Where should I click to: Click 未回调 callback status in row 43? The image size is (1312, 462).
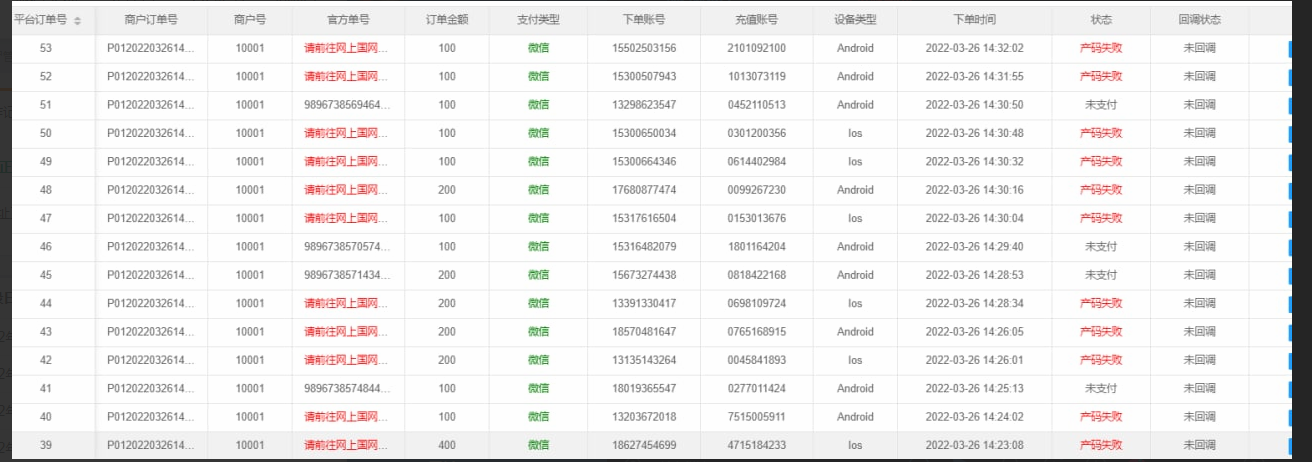(1199, 332)
